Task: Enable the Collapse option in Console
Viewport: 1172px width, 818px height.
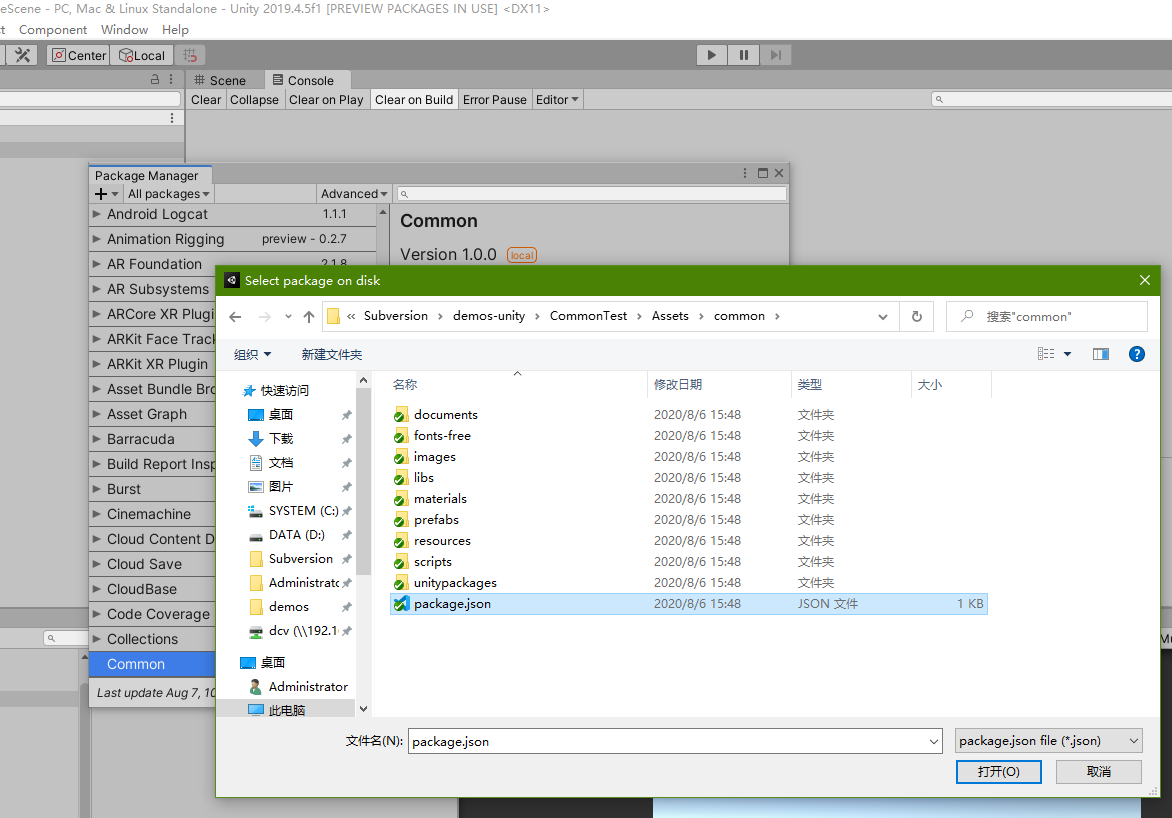Action: click(x=254, y=99)
